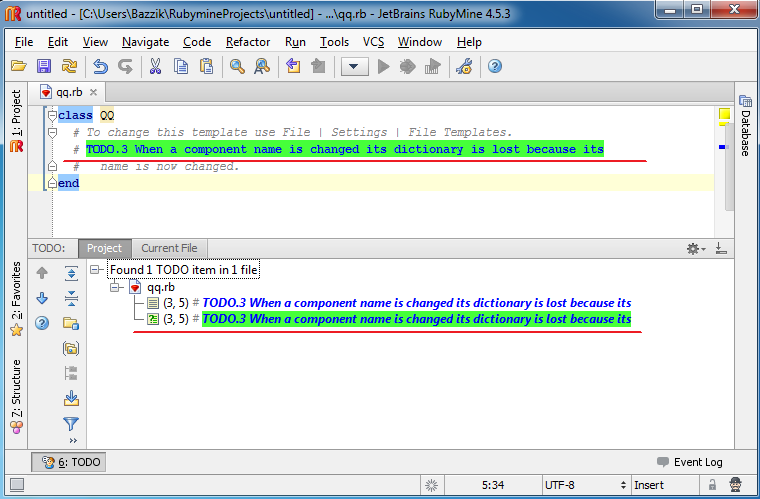Screen dimensions: 760x499
Task: Navigate forward with the gray forward icon
Action: 318,65
